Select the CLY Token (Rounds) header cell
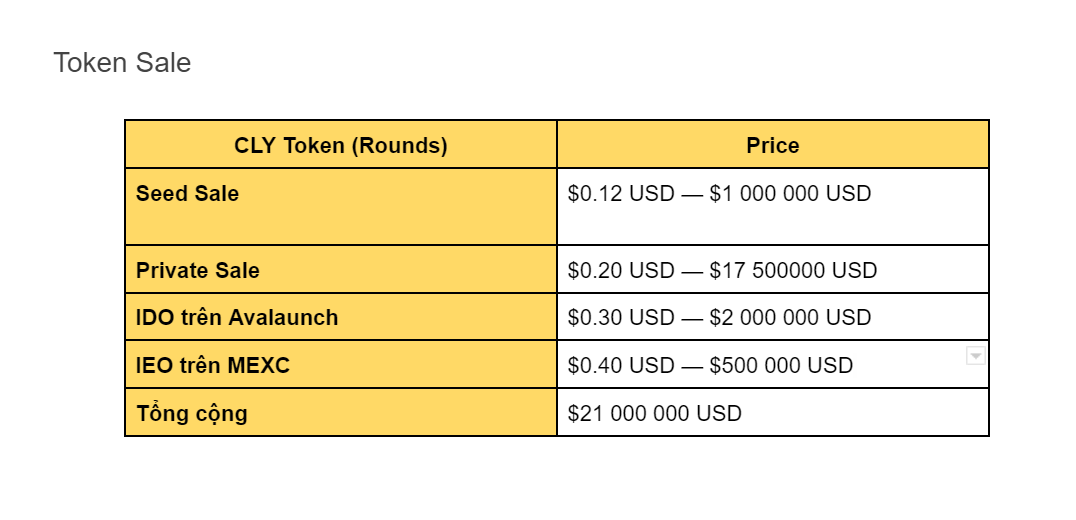1076x520 pixels. 340,145
